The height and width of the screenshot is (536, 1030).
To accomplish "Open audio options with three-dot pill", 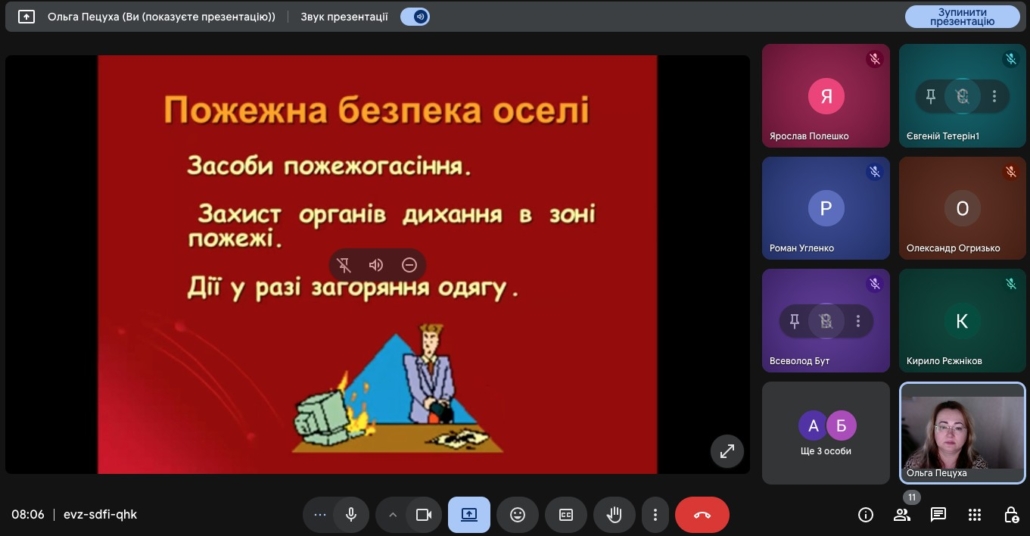I will pyautogui.click(x=320, y=515).
